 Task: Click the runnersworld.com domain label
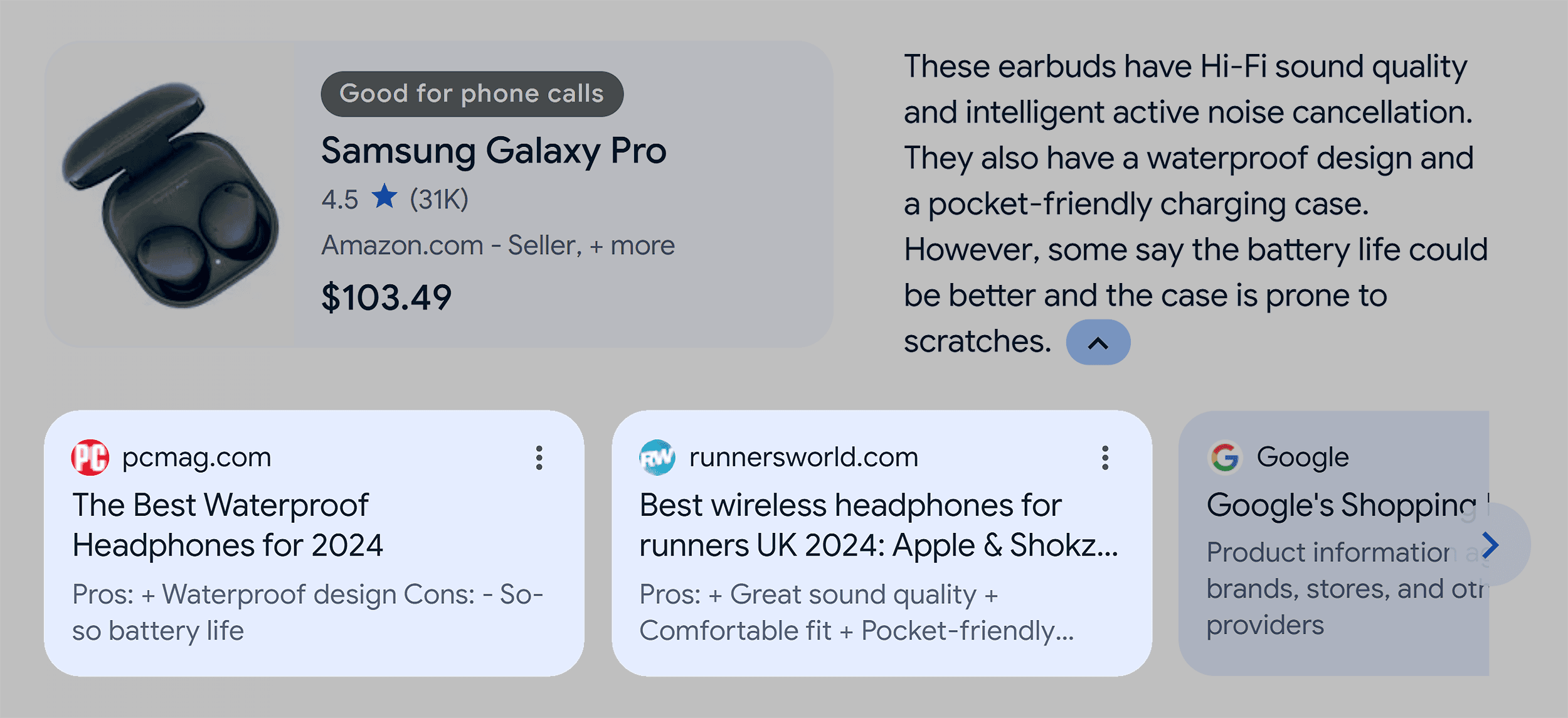[x=803, y=458]
